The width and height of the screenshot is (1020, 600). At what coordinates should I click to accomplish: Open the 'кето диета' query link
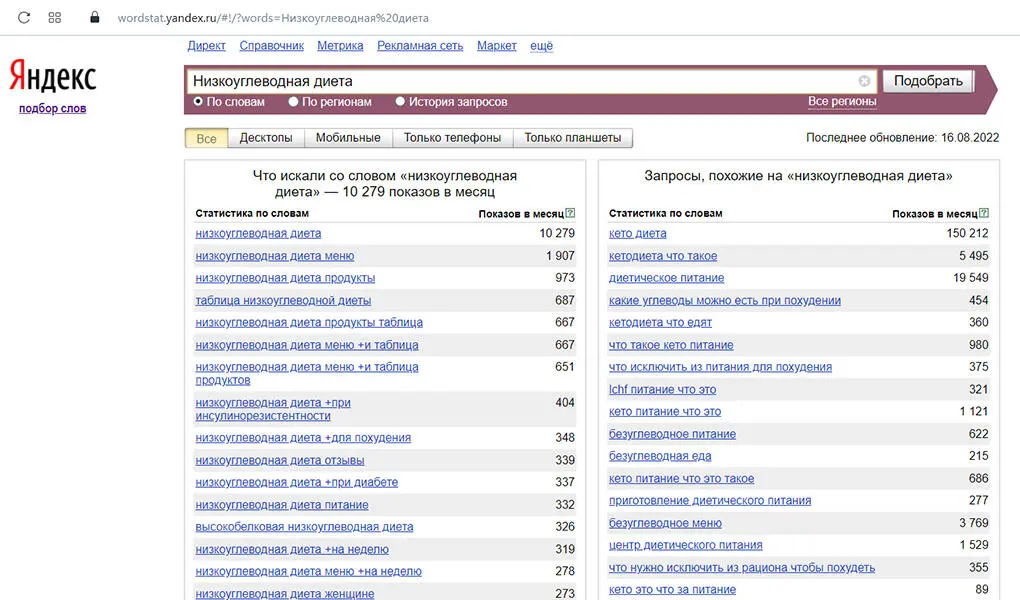pos(637,233)
